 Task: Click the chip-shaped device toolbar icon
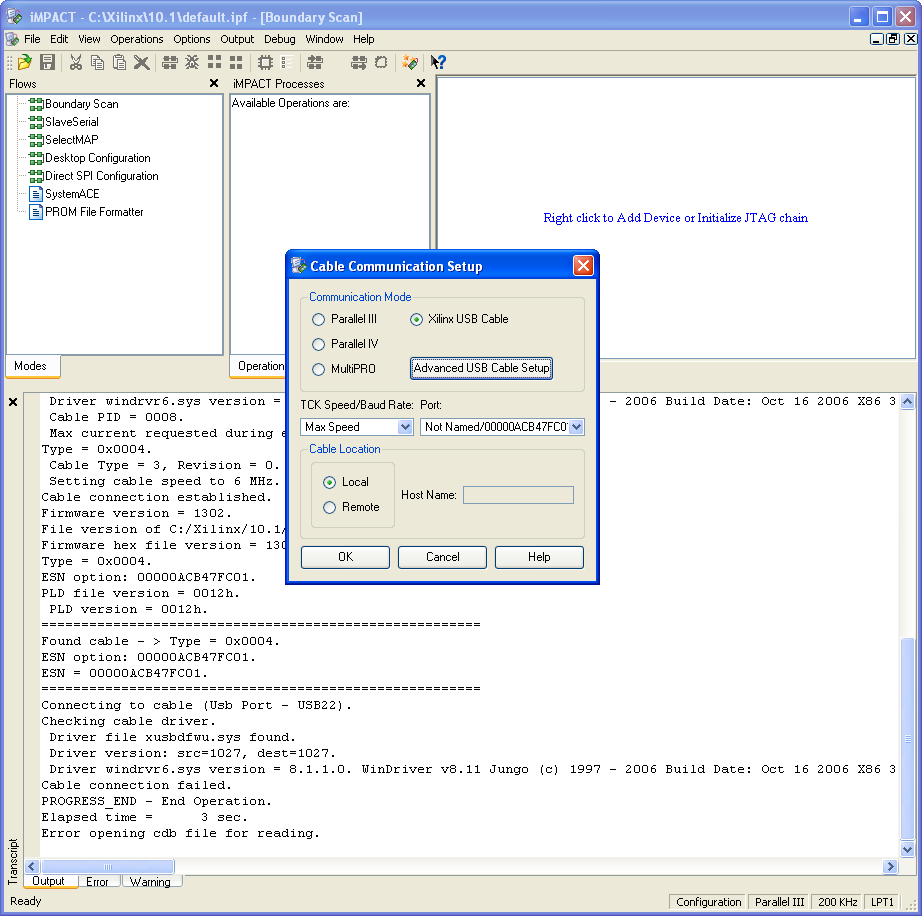tap(265, 62)
